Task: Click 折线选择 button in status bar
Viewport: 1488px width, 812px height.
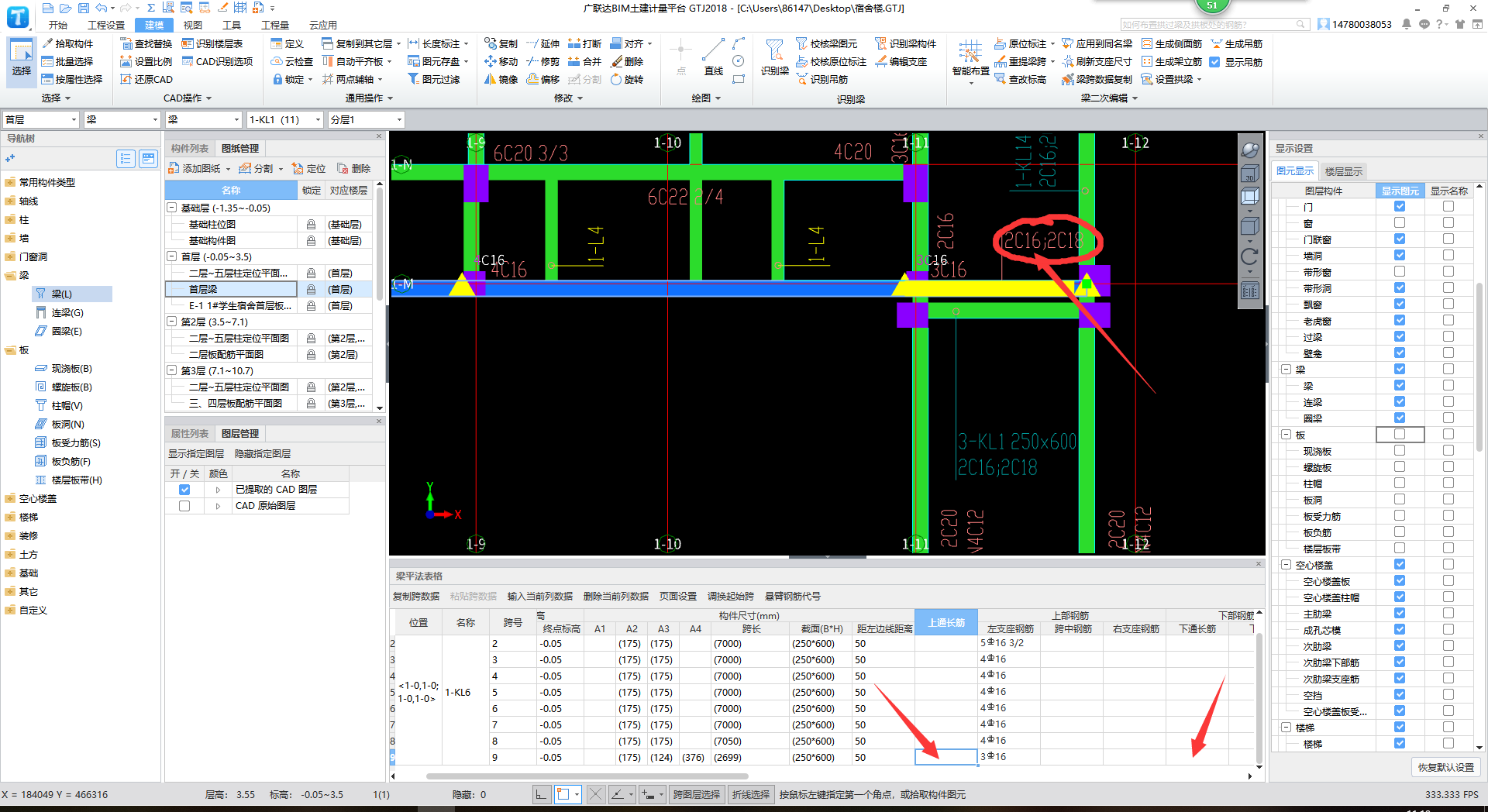Action: click(751, 794)
